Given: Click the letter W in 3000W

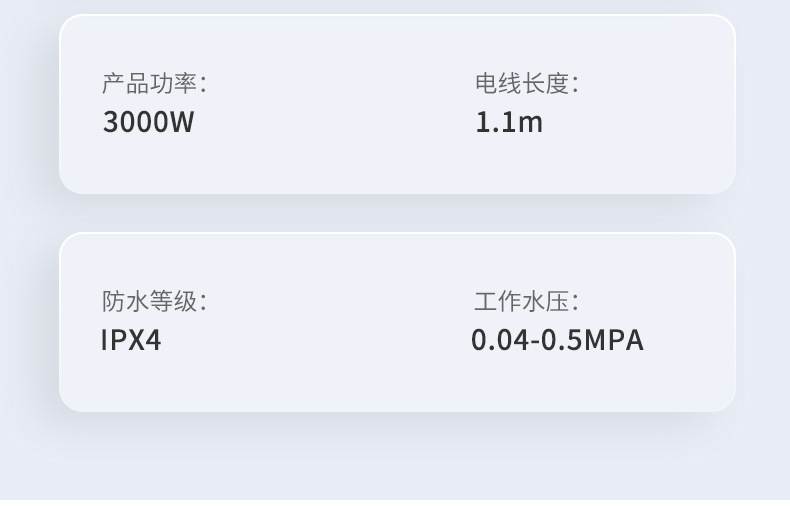Looking at the screenshot, I should click(x=181, y=122).
